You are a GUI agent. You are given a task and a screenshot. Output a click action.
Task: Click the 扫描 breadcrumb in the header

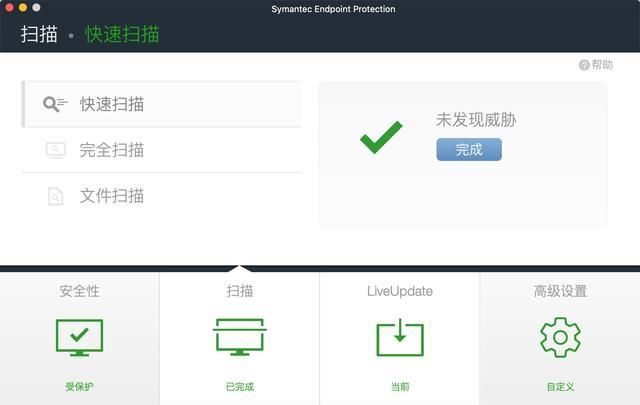click(39, 34)
